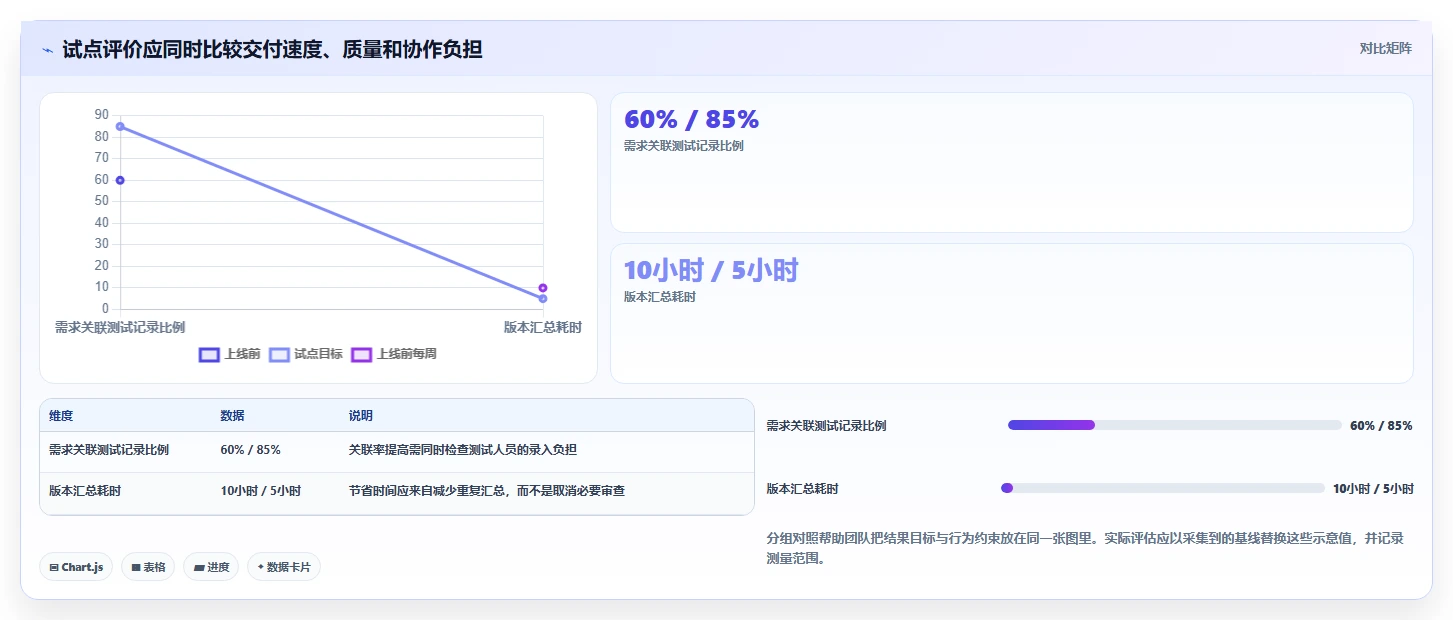
Task: Click the purple chart point at 10
Action: click(543, 288)
